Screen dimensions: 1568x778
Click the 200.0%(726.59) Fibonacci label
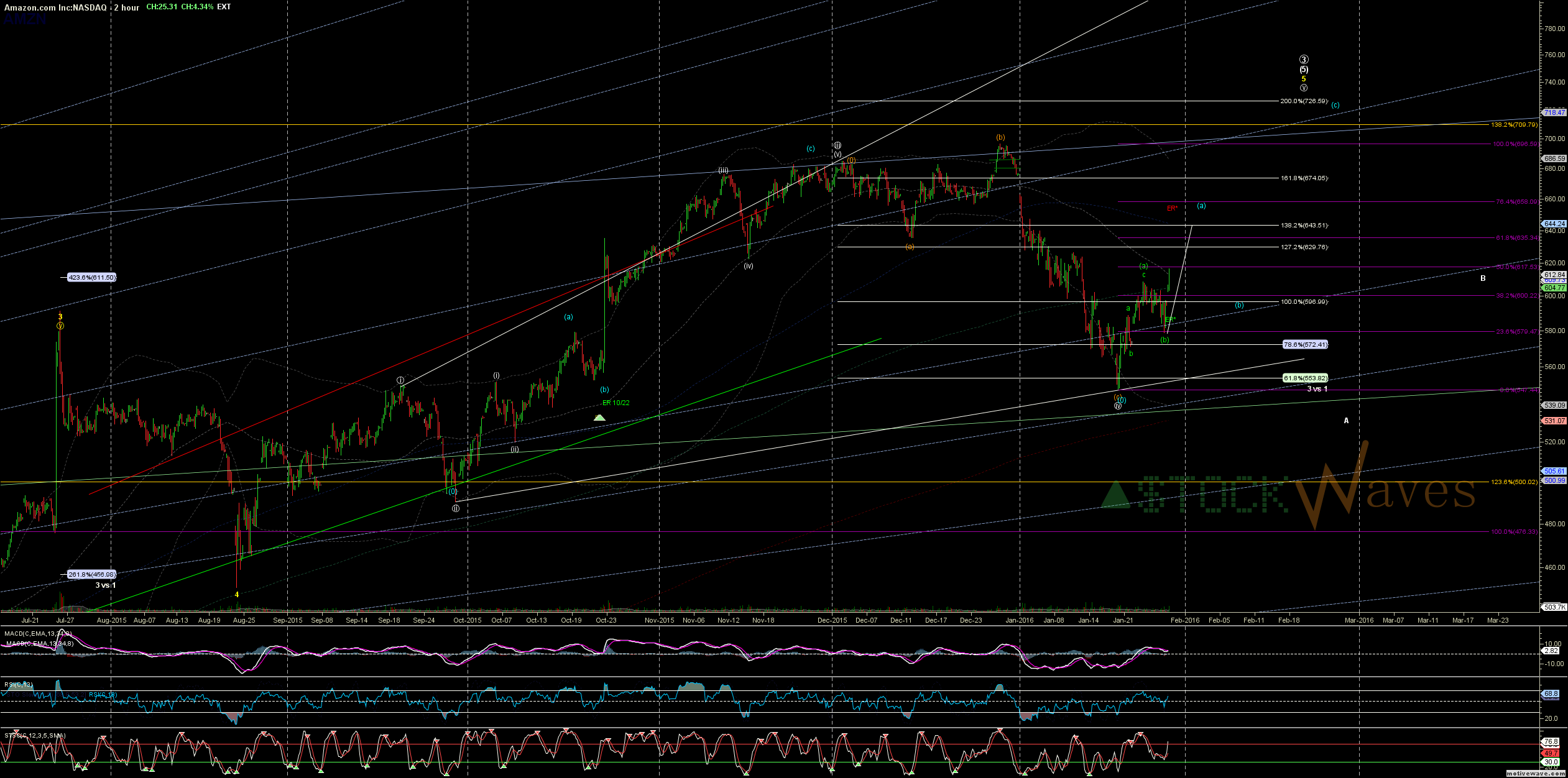(x=1303, y=101)
